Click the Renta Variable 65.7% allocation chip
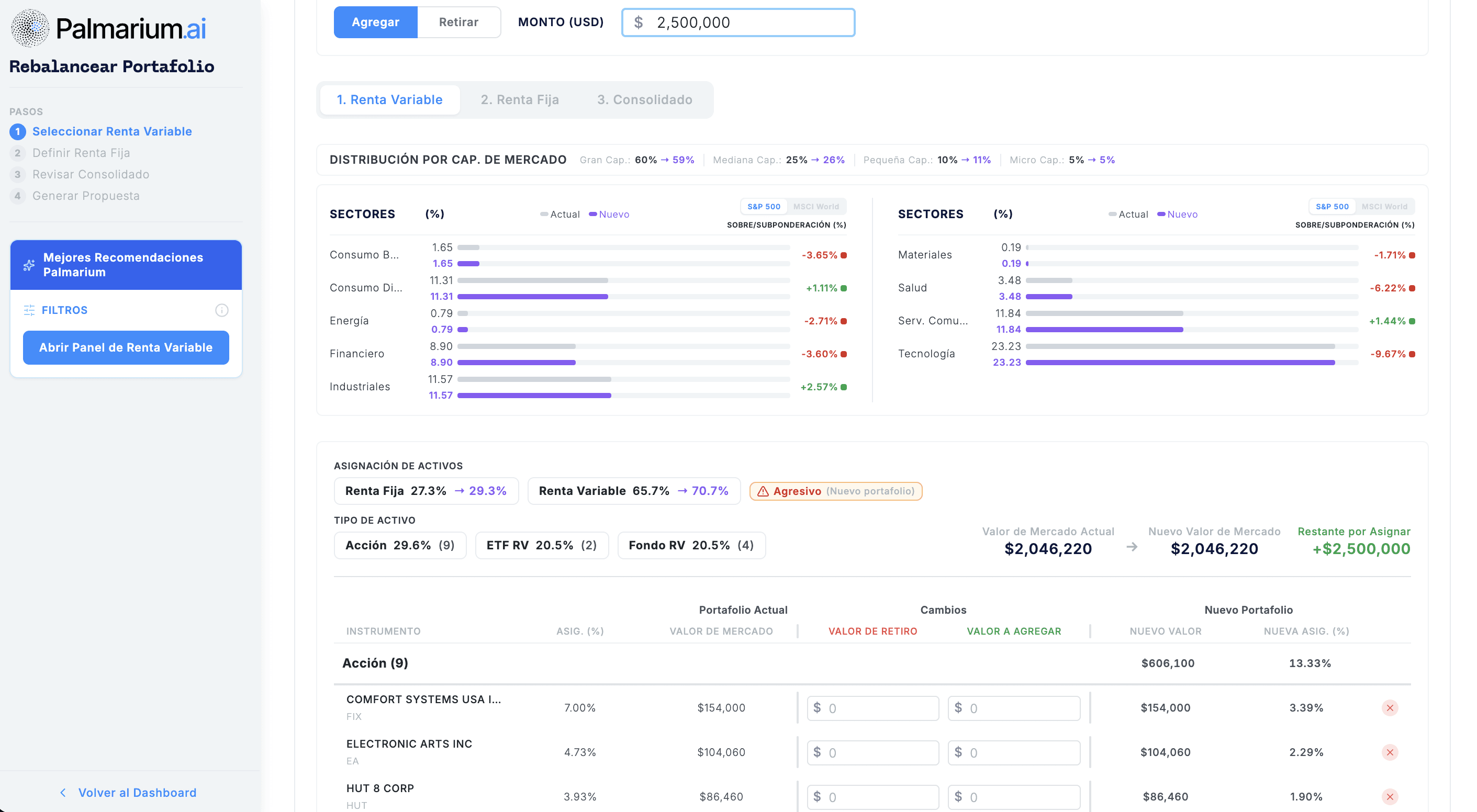This screenshot has width=1477, height=812. coord(634,491)
